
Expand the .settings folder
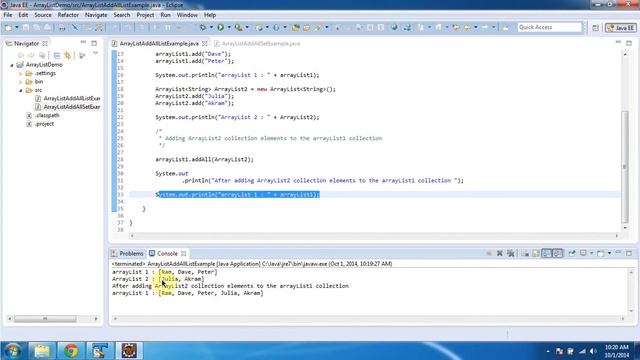pos(20,73)
